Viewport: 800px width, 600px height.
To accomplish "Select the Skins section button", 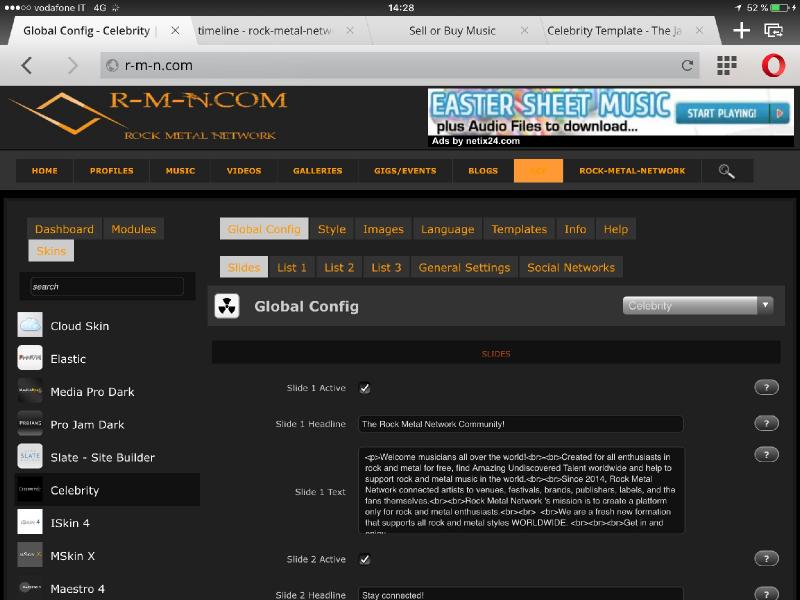I will 51,251.
